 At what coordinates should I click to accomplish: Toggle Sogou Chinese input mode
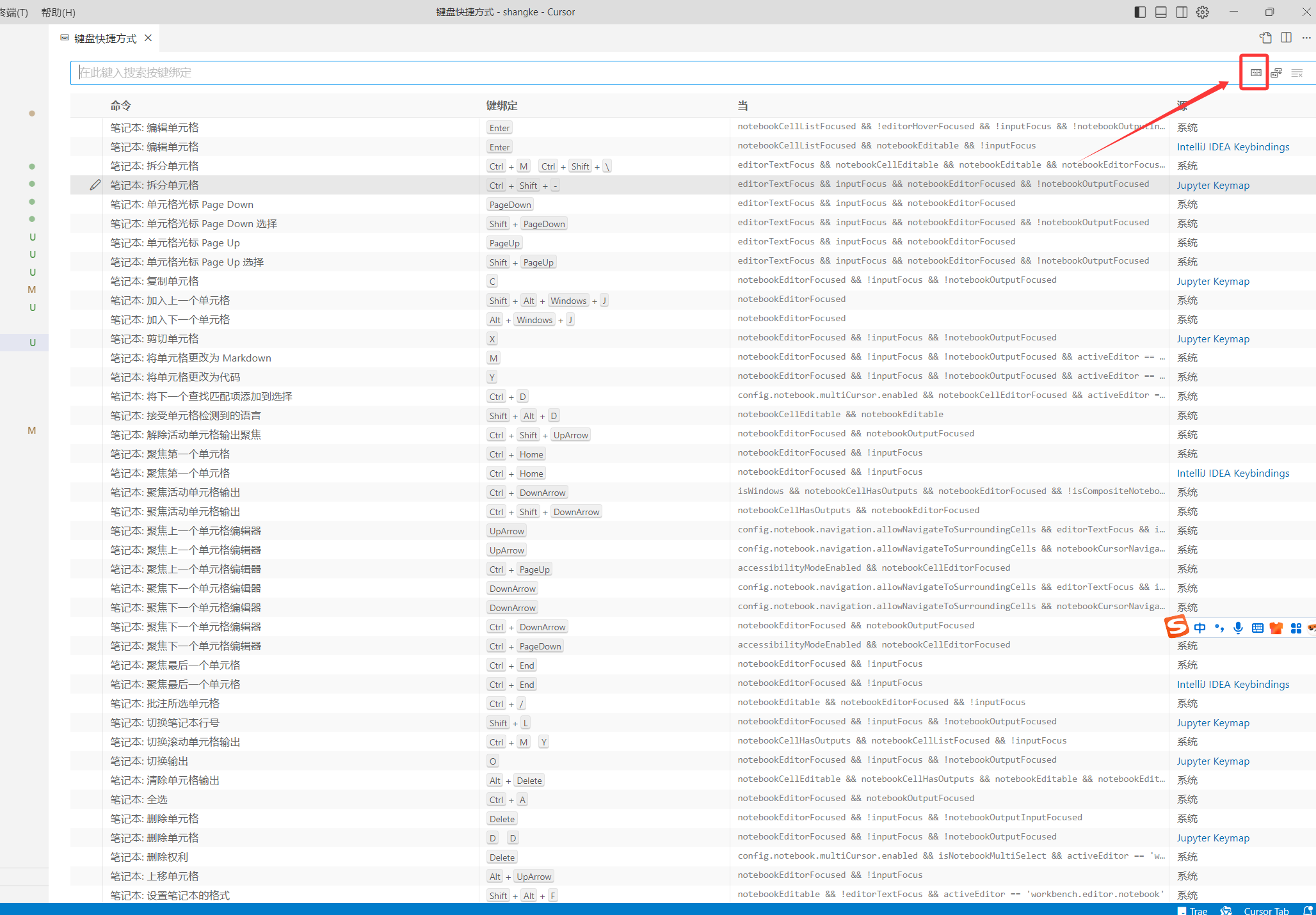click(1200, 628)
